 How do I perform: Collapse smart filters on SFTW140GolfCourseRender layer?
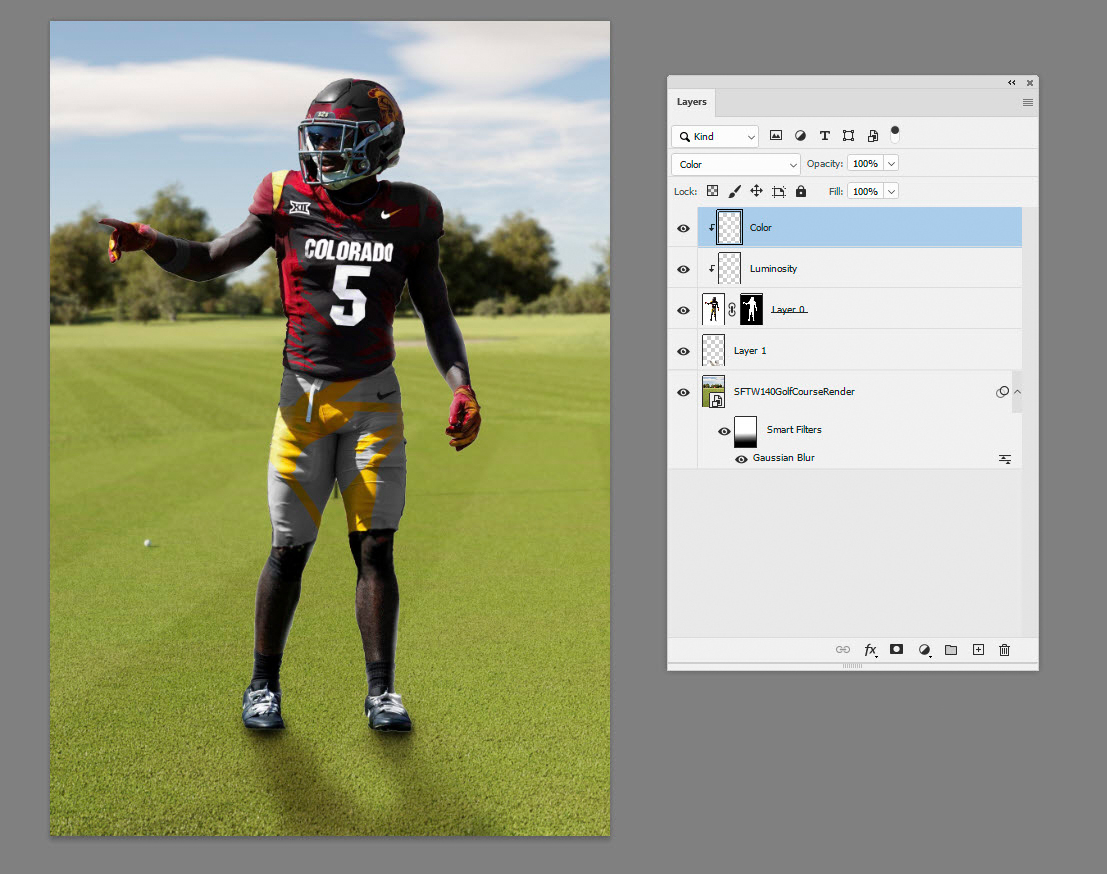(x=1017, y=392)
